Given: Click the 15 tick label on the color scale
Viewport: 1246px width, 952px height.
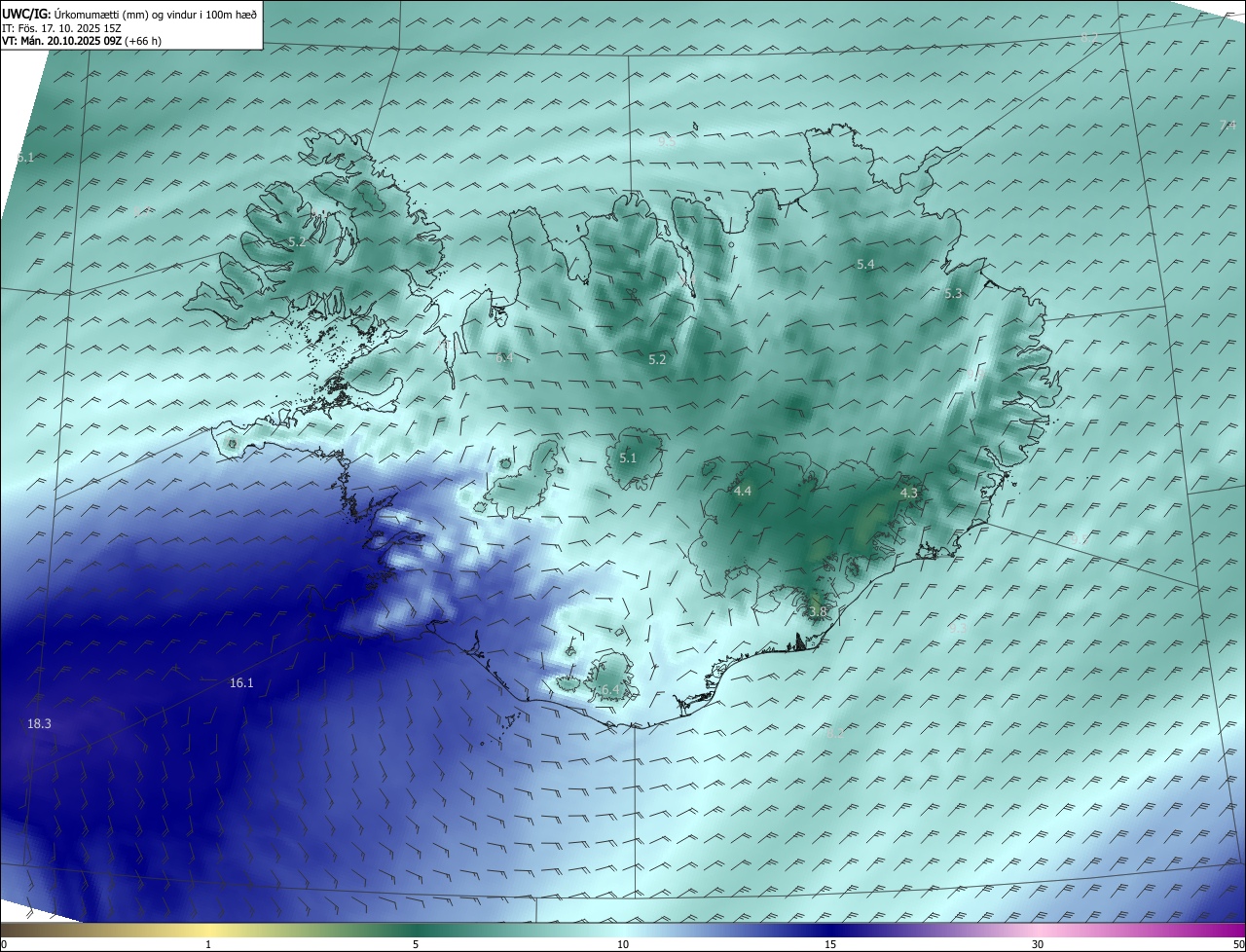Looking at the screenshot, I should pos(830,945).
